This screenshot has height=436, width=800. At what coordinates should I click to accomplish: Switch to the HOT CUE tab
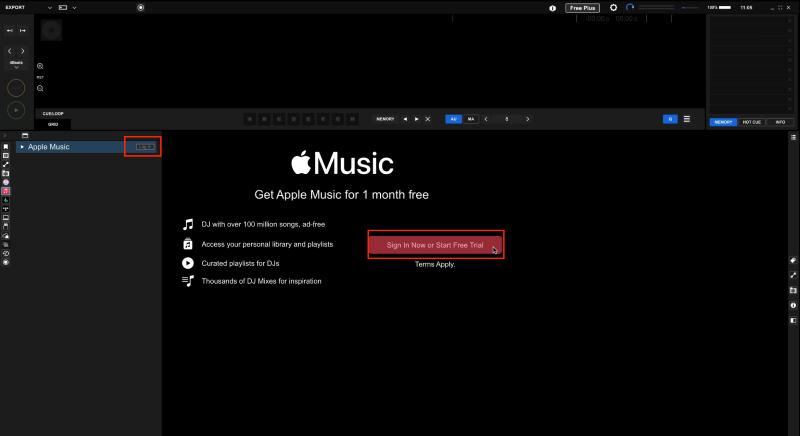pos(752,122)
